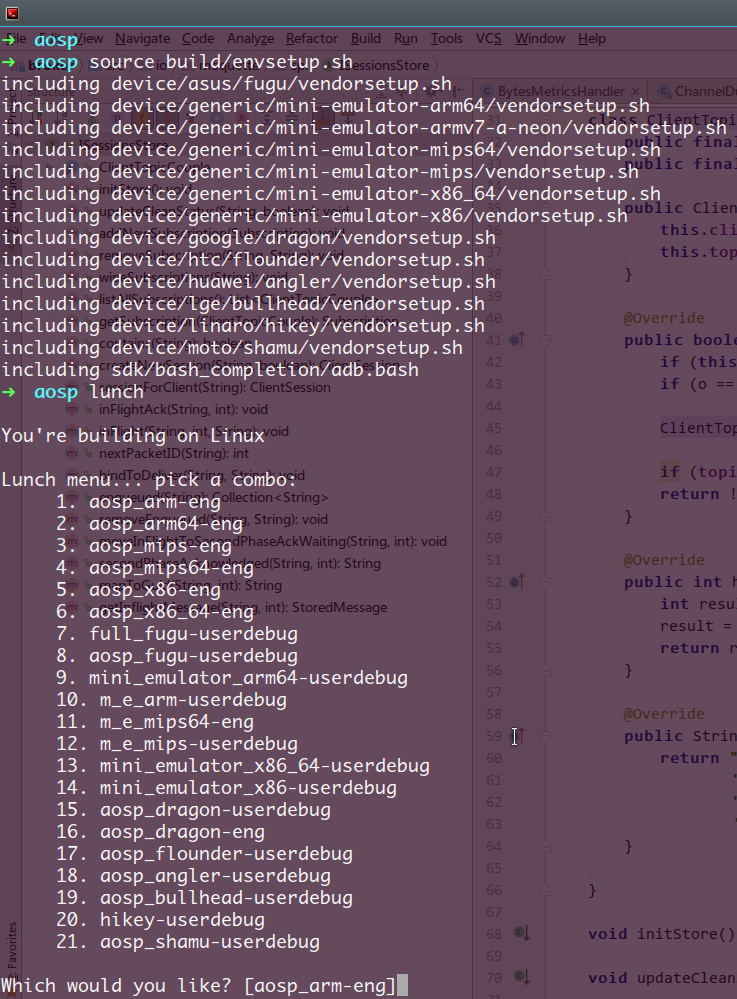This screenshot has width=737, height=999.
Task: Open the Run menu in the IDE
Action: pos(406,39)
